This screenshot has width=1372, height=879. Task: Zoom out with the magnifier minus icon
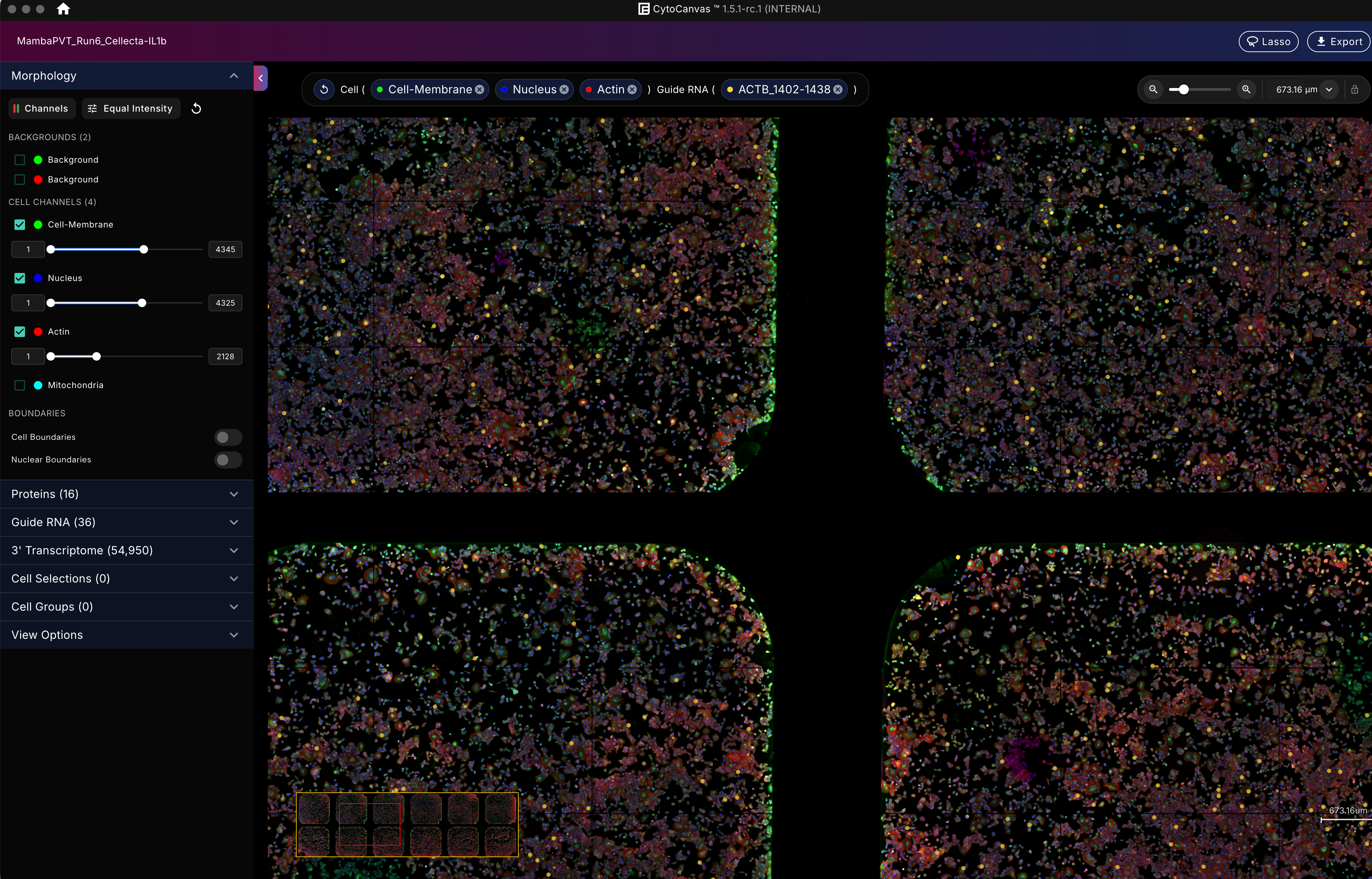[x=1153, y=89]
